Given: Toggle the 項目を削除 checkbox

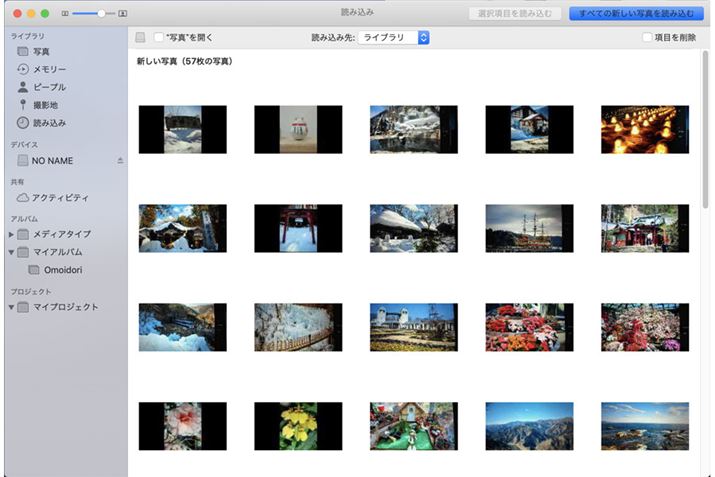Looking at the screenshot, I should click(647, 38).
